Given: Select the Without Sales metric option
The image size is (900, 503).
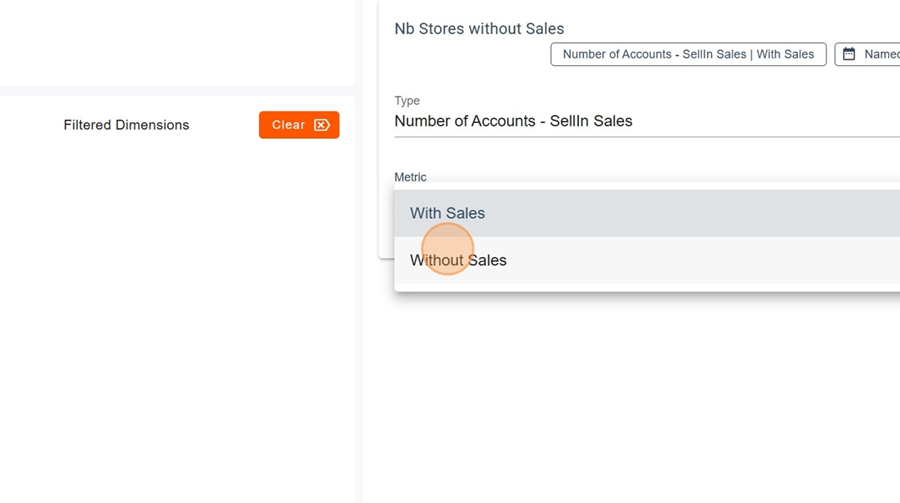Looking at the screenshot, I should pos(458,260).
